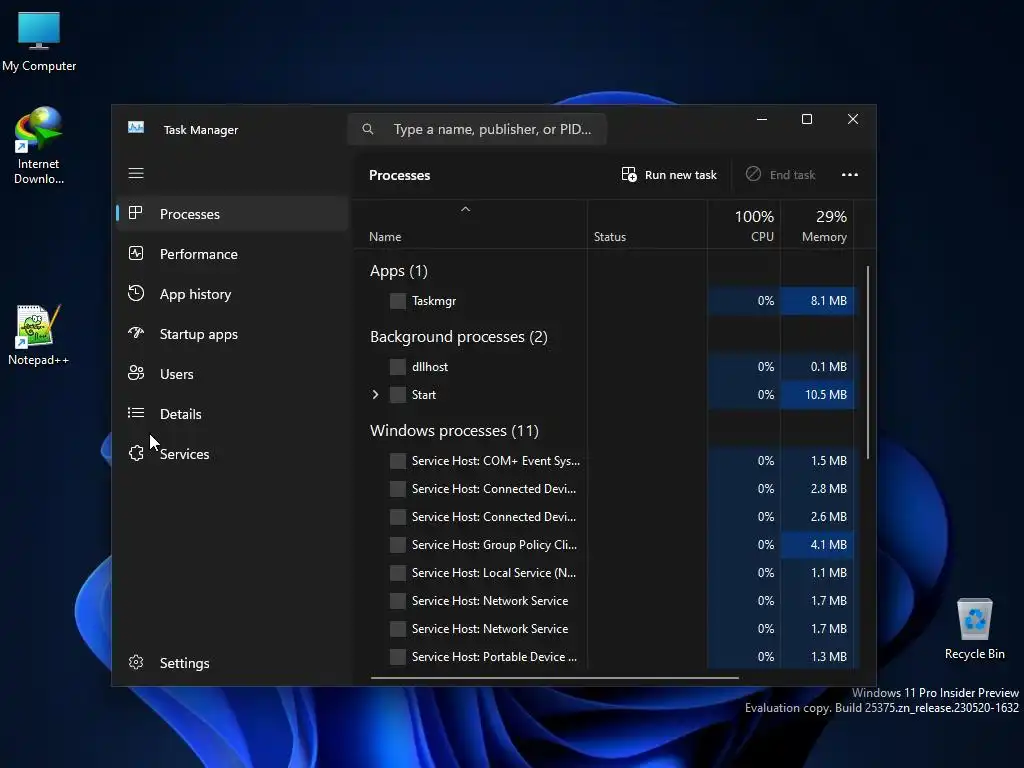Image resolution: width=1024 pixels, height=768 pixels.
Task: Focus the name, publisher, or PID search box
Action: [x=477, y=129]
